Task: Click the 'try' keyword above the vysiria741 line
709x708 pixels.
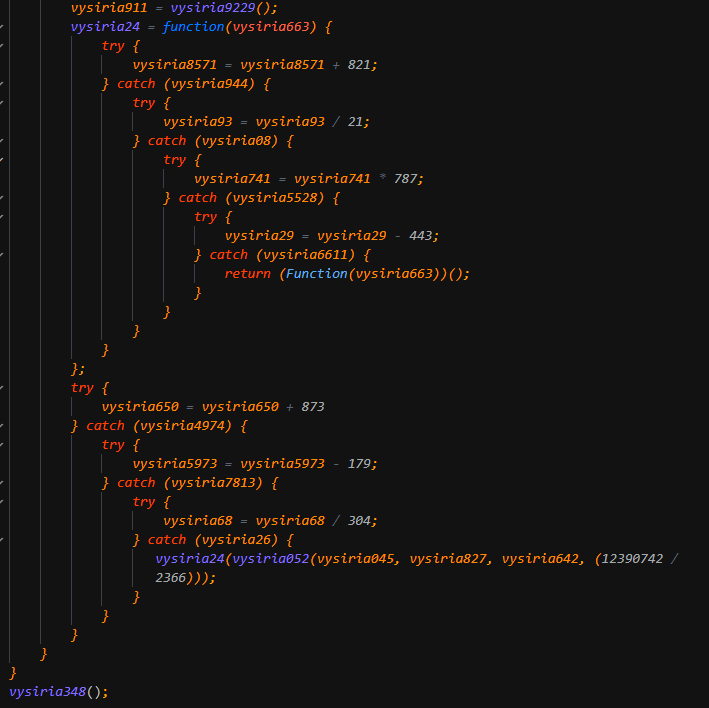Action: pos(175,160)
